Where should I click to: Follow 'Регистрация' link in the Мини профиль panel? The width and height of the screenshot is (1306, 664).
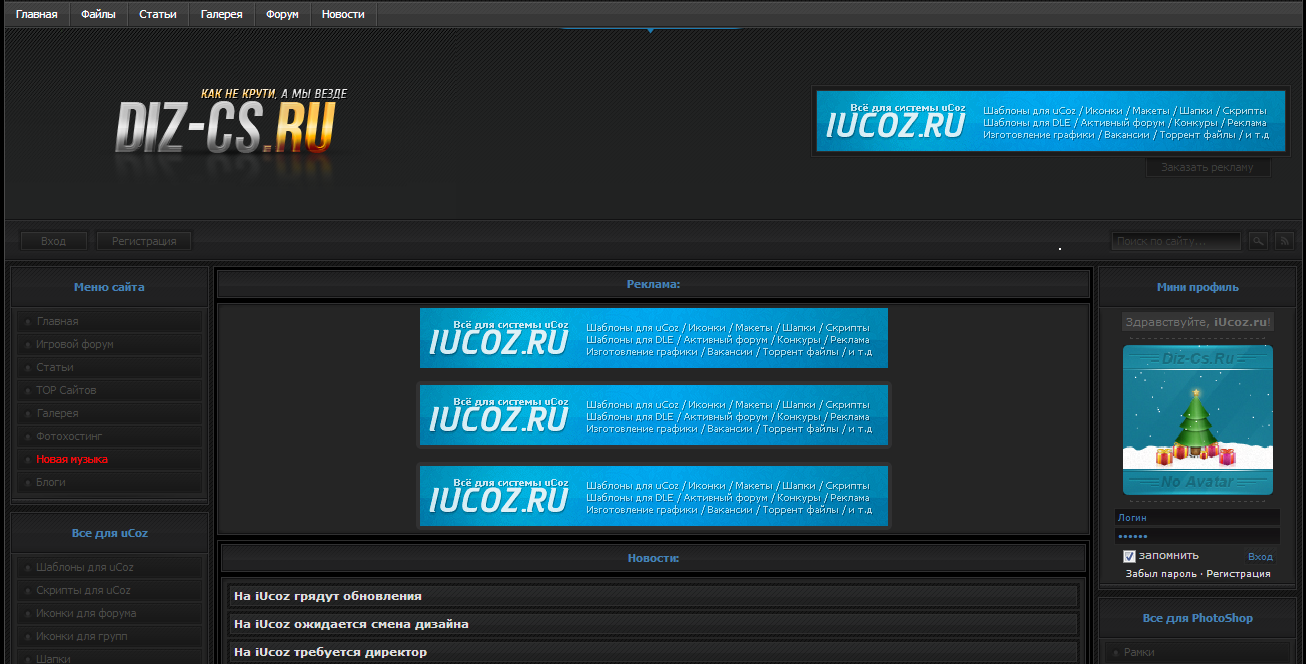click(1238, 574)
